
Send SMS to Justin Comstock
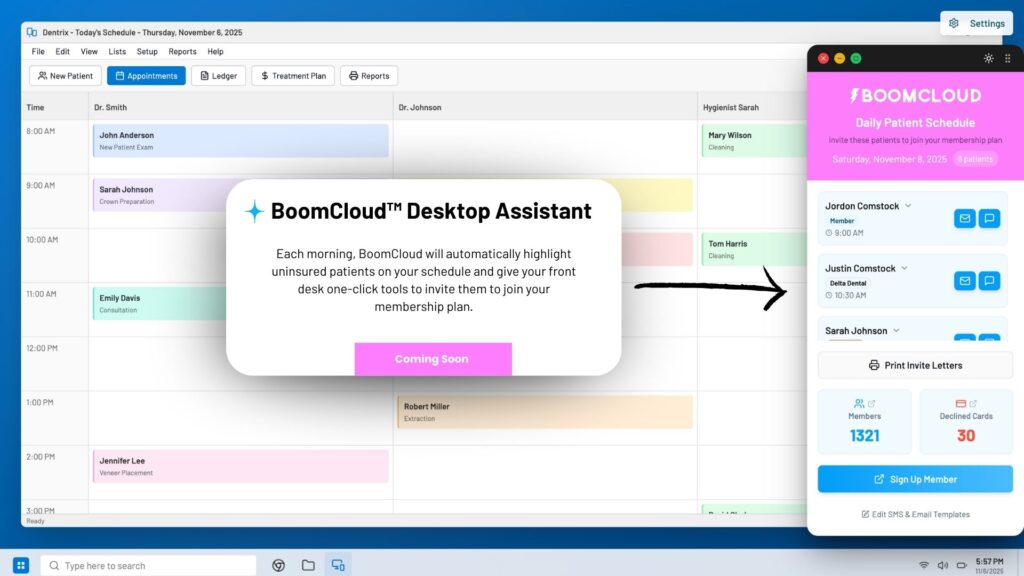click(989, 281)
